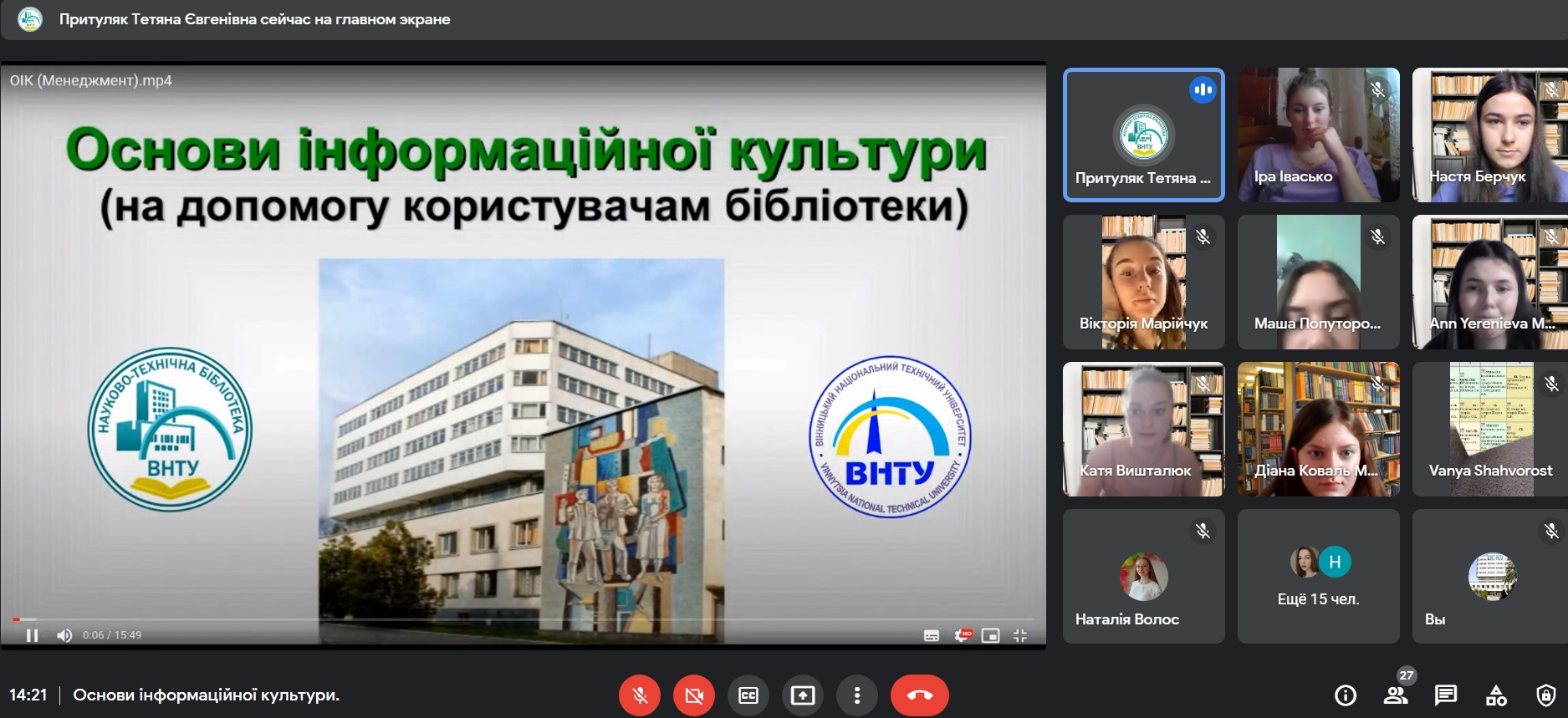Click the video title 'ОІК (Менеджмент).mp4'

(91, 81)
